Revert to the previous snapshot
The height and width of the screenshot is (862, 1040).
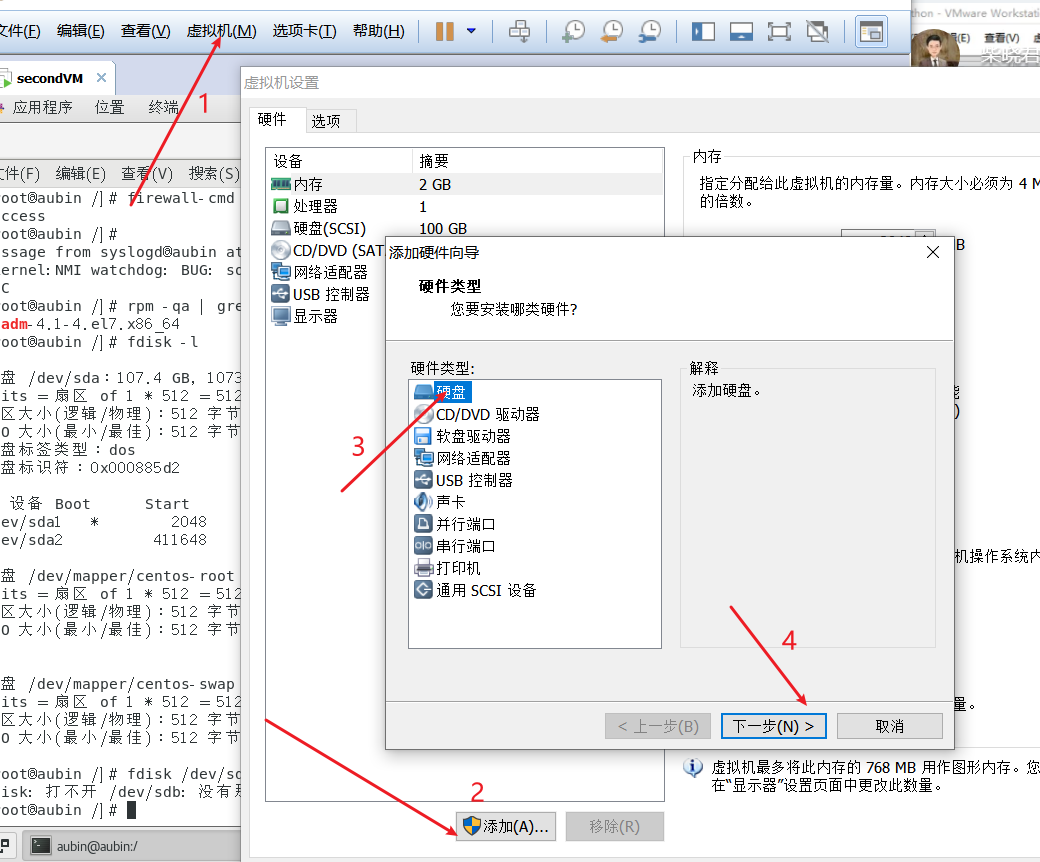click(x=612, y=31)
